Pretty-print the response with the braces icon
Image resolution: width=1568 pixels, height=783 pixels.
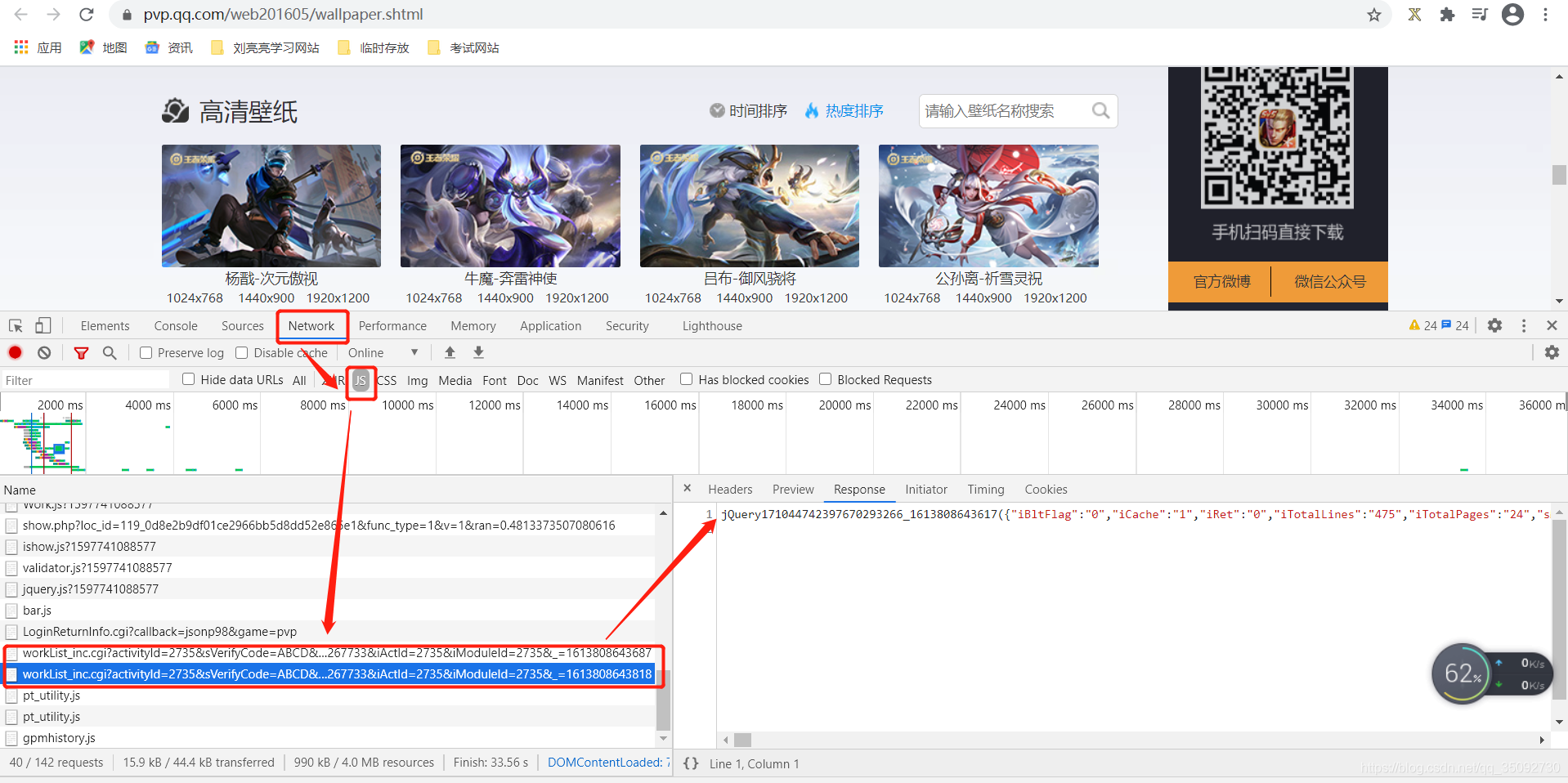(x=691, y=763)
